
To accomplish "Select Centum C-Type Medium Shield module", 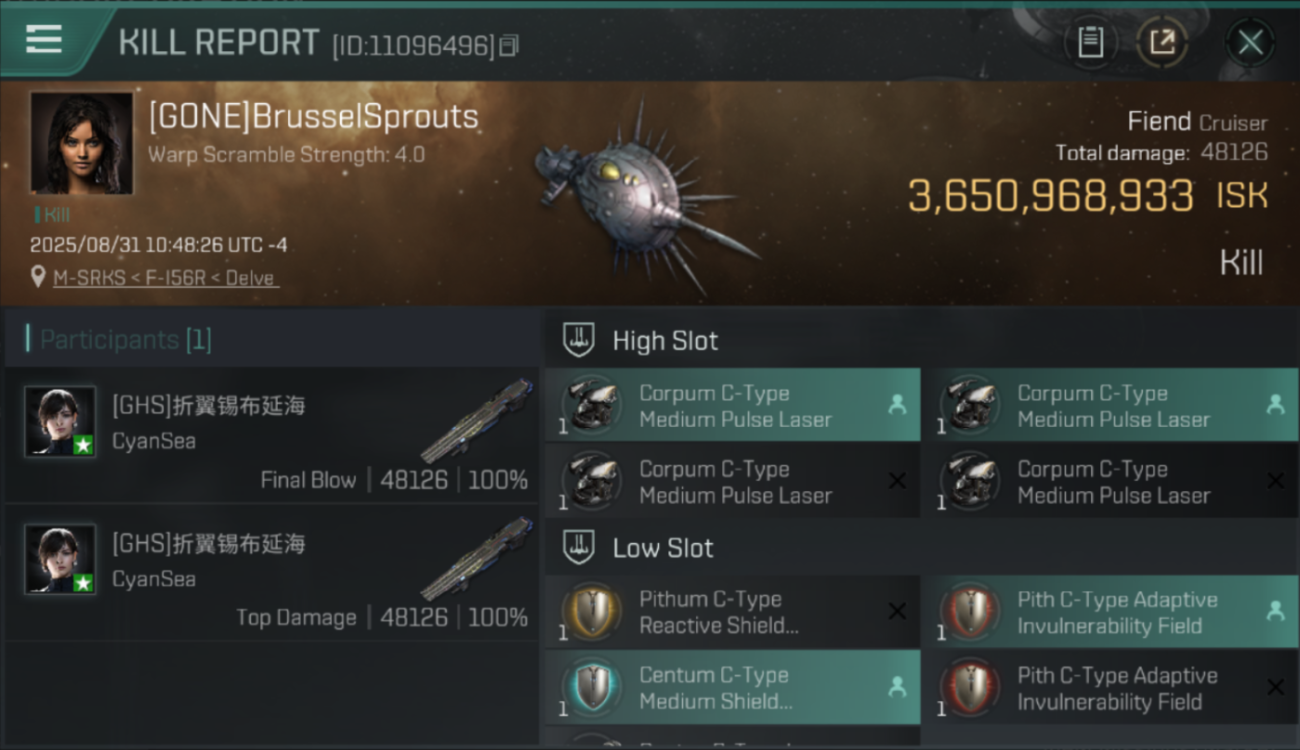I will coord(733,688).
